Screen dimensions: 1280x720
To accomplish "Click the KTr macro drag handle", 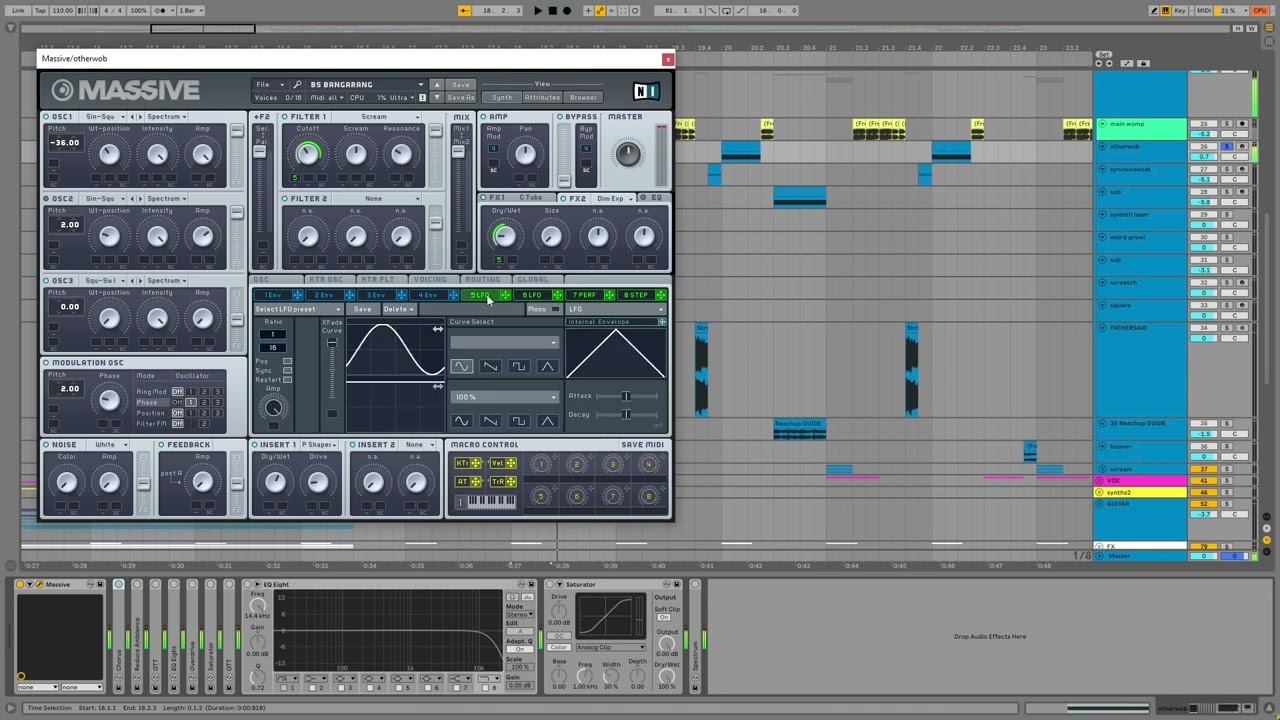I will [x=476, y=463].
